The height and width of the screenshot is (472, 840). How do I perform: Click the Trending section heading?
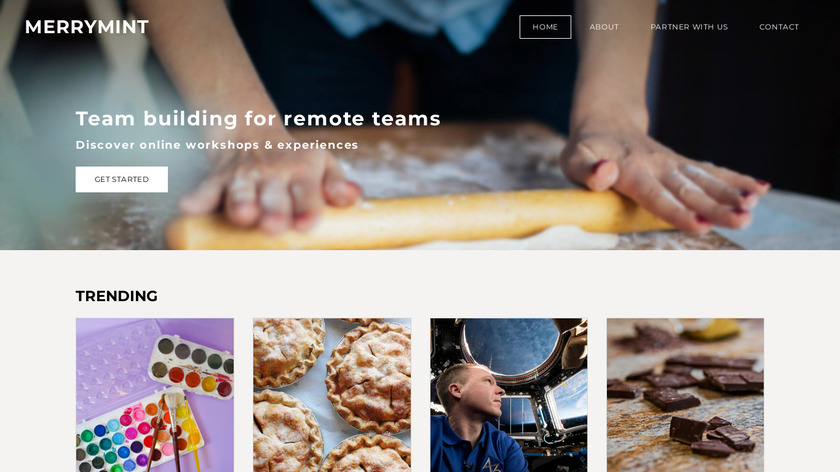116,296
